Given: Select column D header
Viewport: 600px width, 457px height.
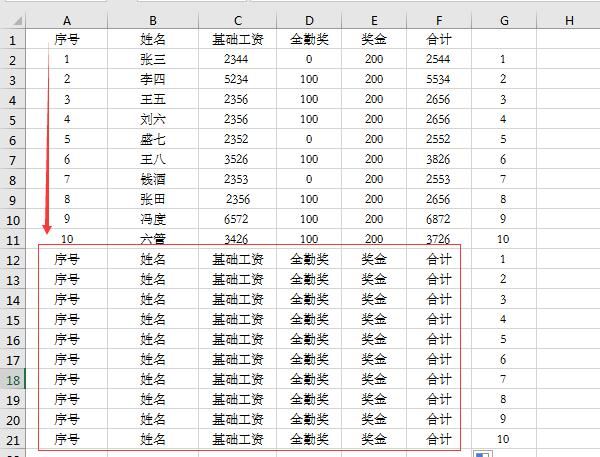Looking at the screenshot, I should pos(309,21).
